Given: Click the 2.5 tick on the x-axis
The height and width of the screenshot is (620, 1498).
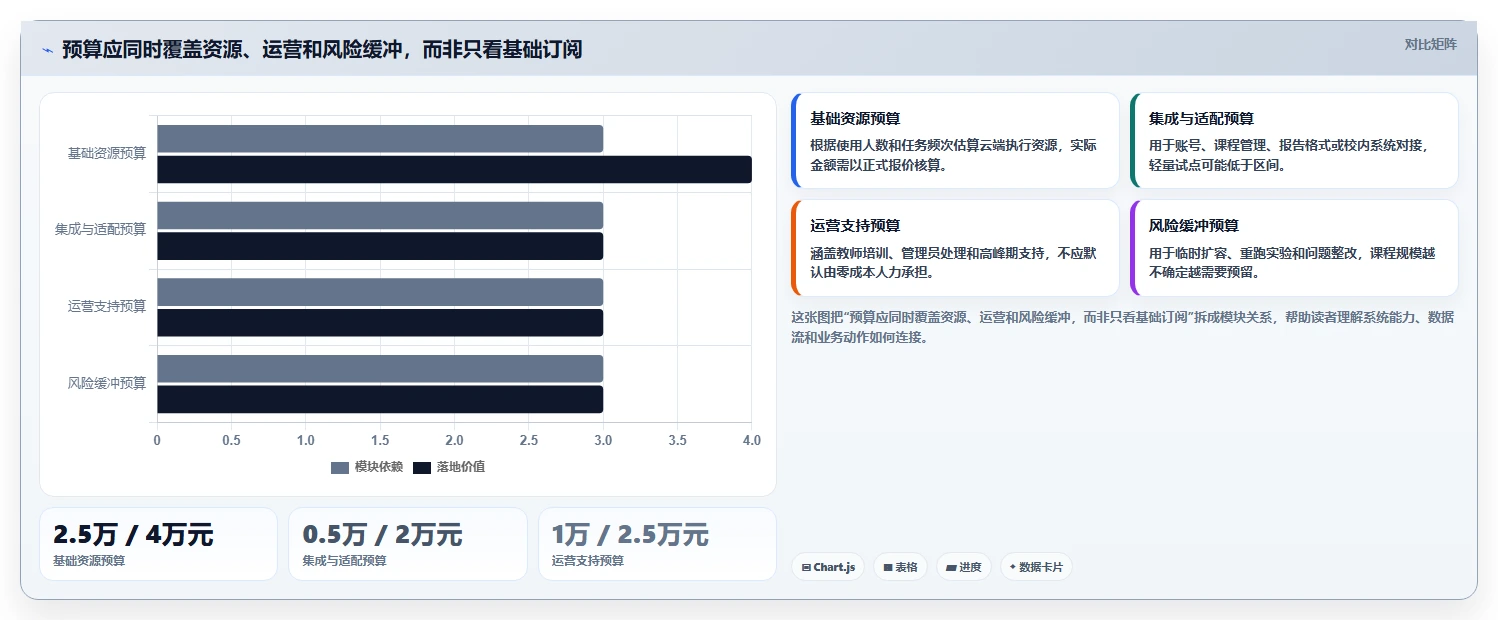Looking at the screenshot, I should (529, 440).
